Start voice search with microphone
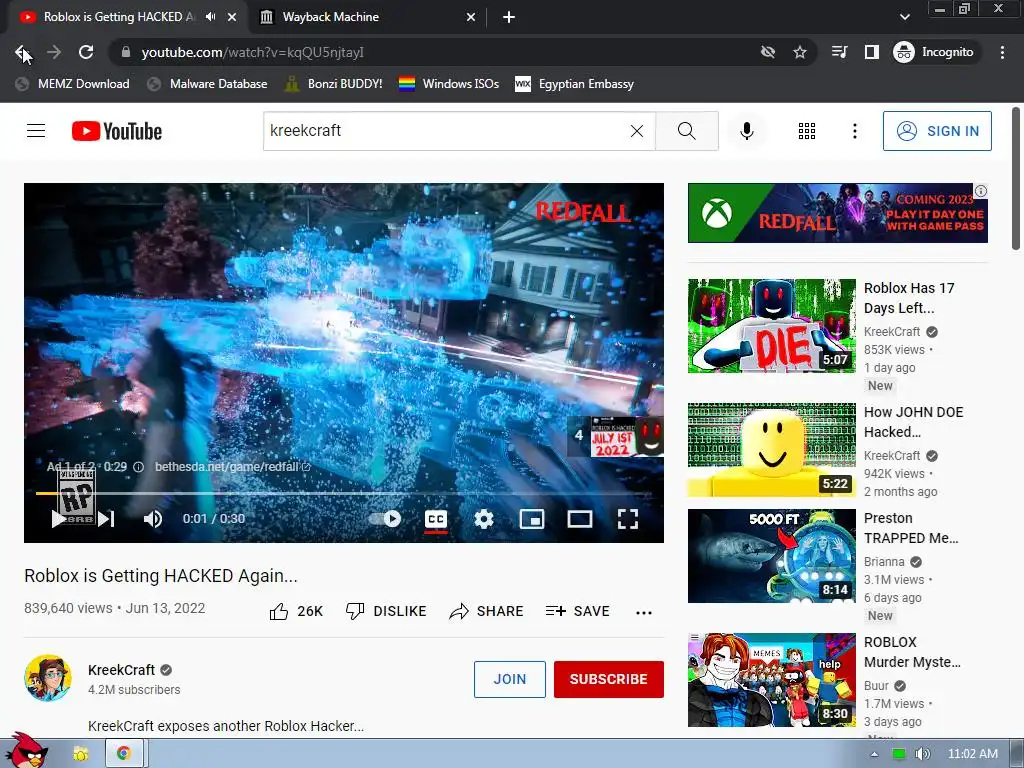 click(746, 131)
